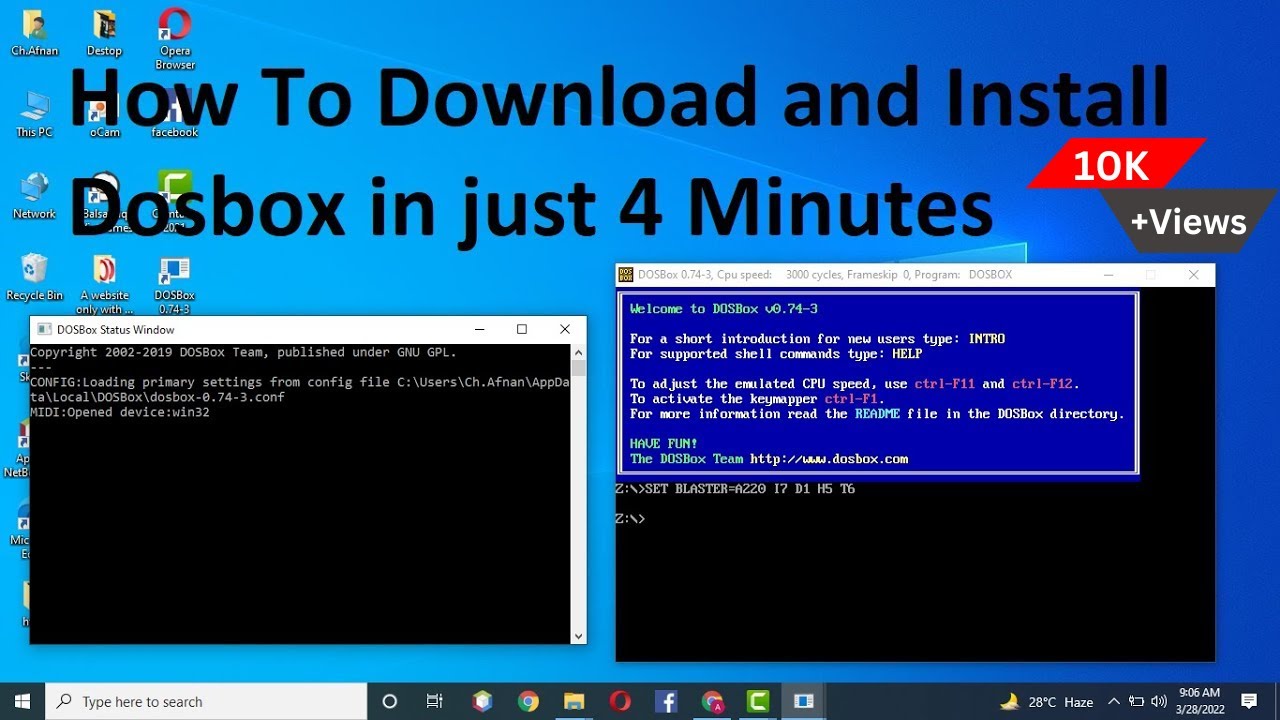Click DOSBox Status Window title icon

click(44, 329)
